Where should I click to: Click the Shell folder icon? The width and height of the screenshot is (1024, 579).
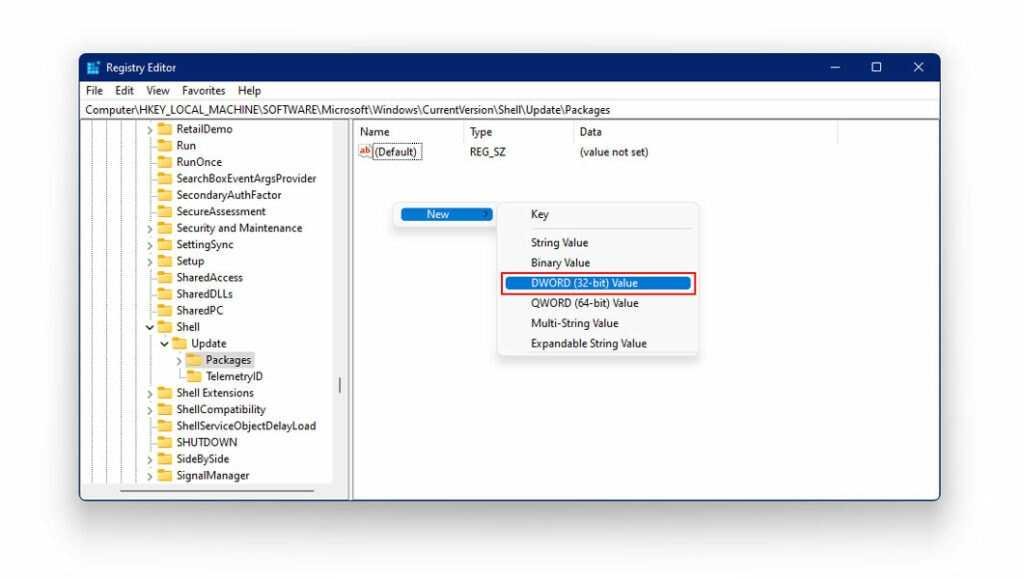tap(165, 327)
